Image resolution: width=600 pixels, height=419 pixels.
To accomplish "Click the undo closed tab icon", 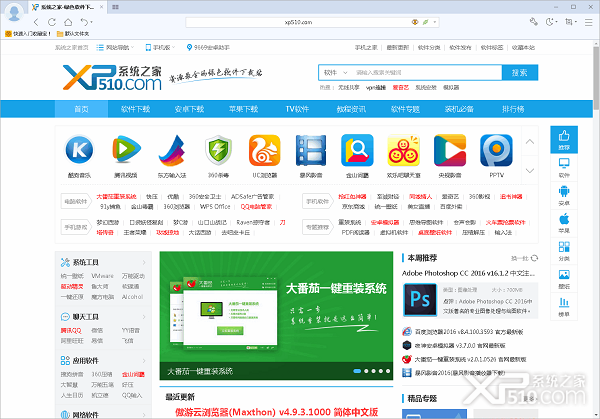I will click(85, 22).
